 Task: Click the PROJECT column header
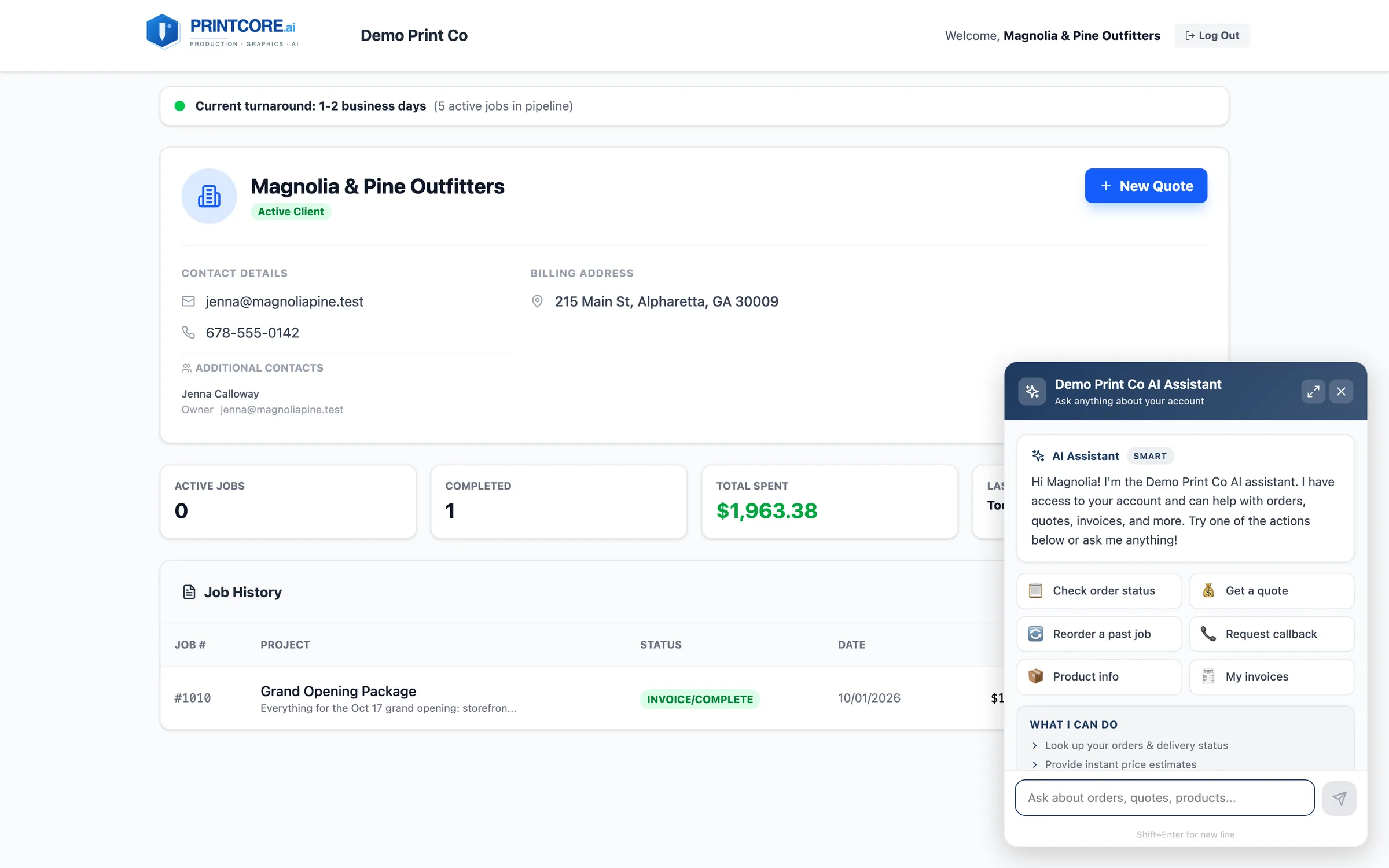click(x=285, y=645)
